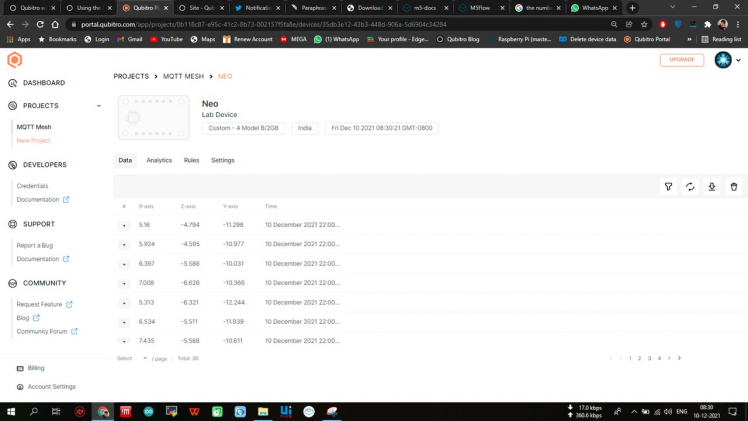Viewport: 748px width, 421px height.
Task: Delete data with the trash bin icon
Action: coord(734,186)
